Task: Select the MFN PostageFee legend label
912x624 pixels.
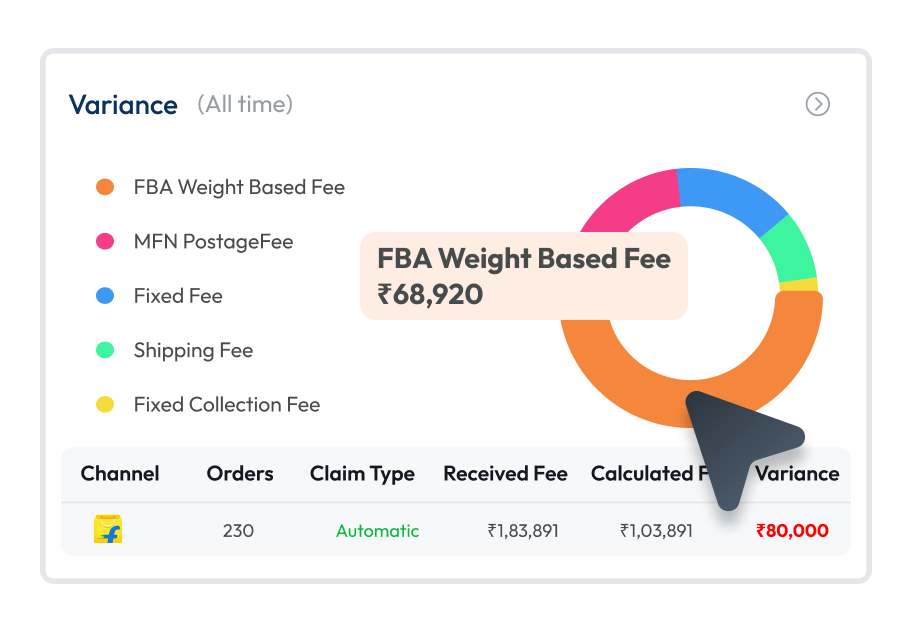Action: (x=213, y=241)
